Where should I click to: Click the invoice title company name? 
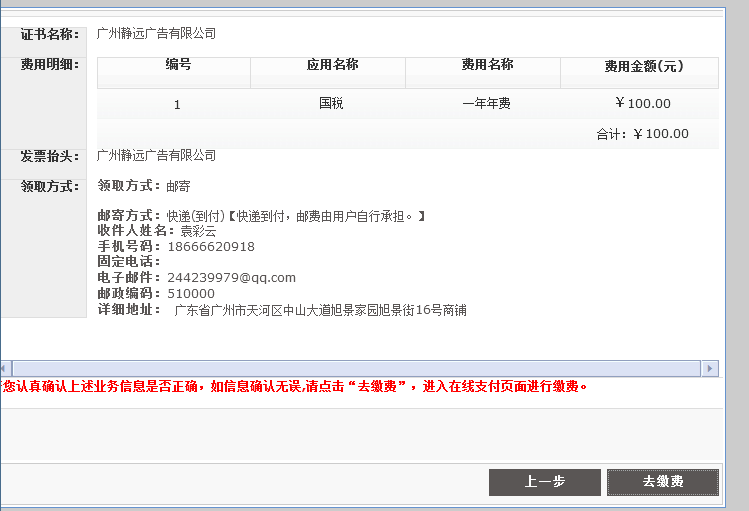tap(156, 155)
